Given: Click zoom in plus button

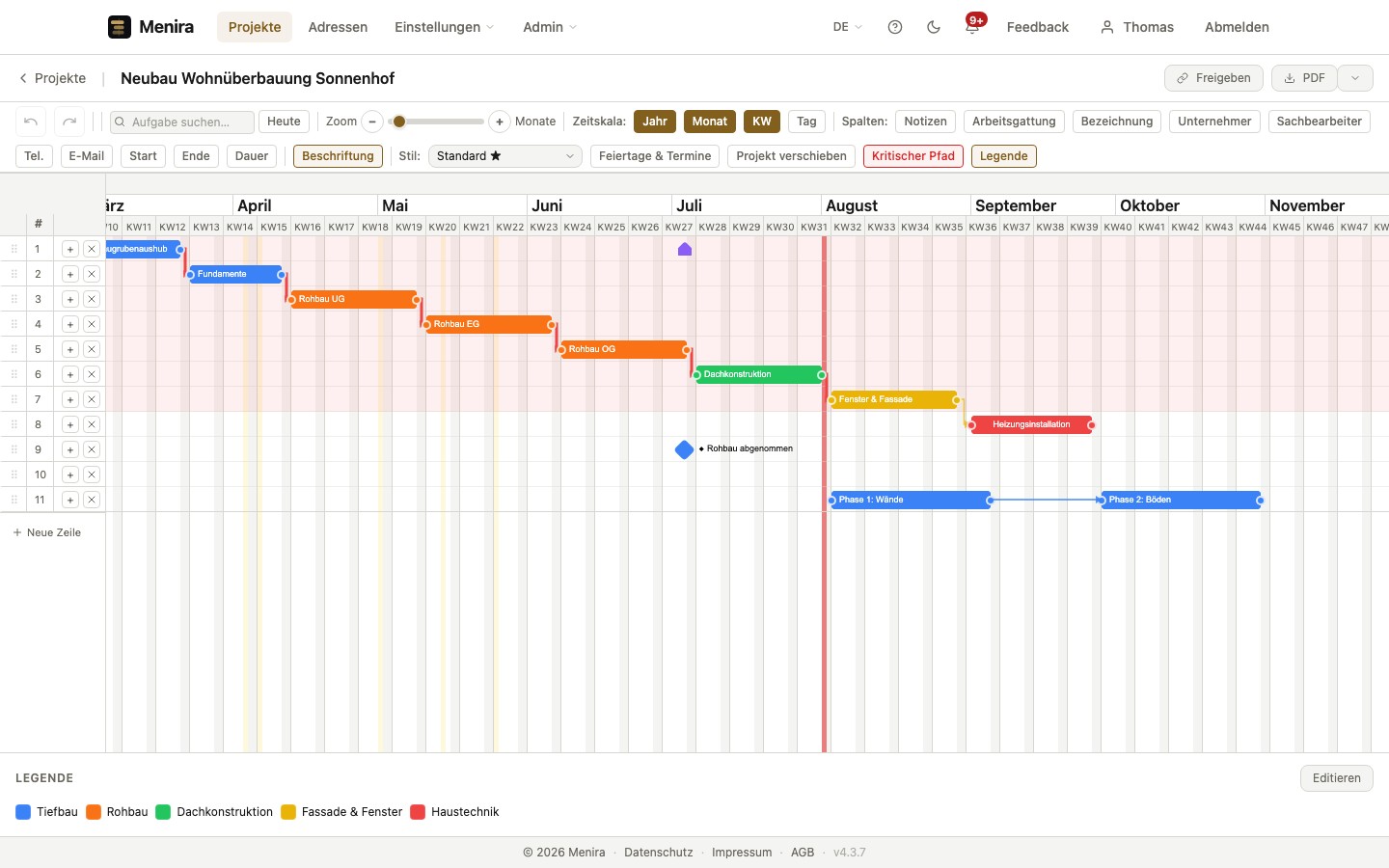Looking at the screenshot, I should coord(500,122).
